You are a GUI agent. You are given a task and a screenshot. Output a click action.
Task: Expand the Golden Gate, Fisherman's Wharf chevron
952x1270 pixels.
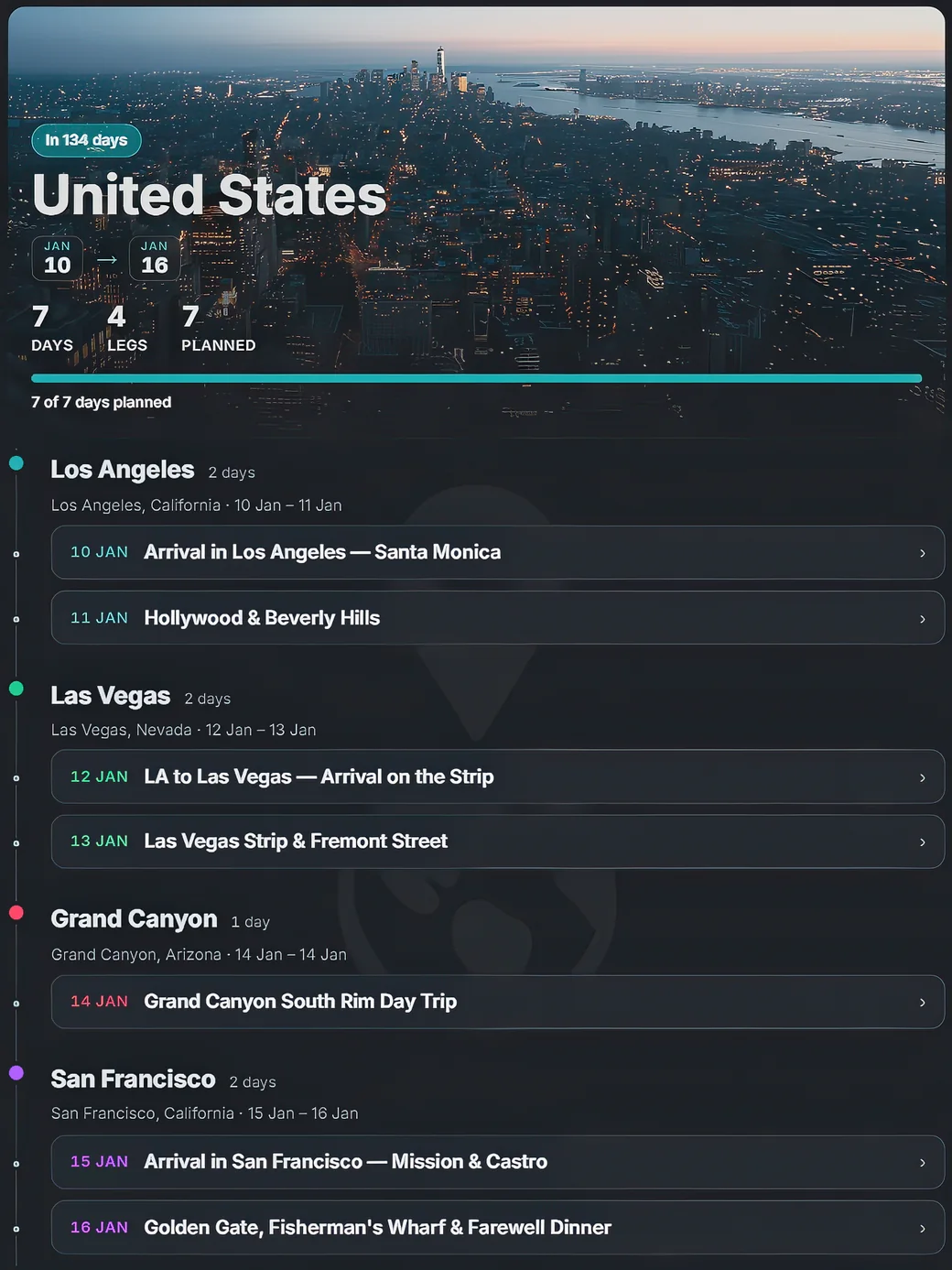[922, 1229]
